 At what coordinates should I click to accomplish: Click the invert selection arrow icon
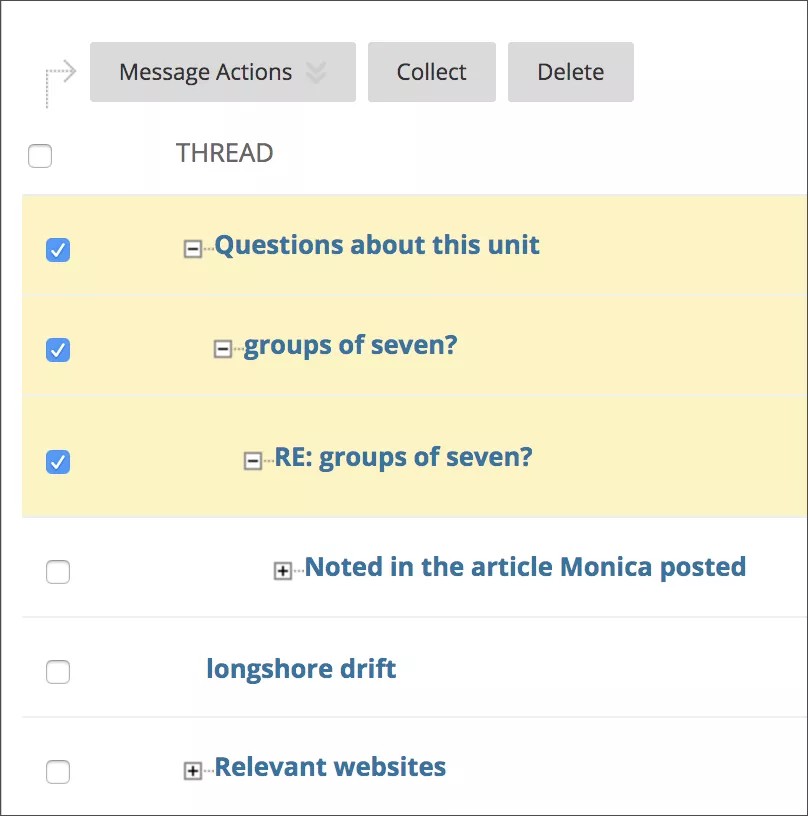pos(58,72)
